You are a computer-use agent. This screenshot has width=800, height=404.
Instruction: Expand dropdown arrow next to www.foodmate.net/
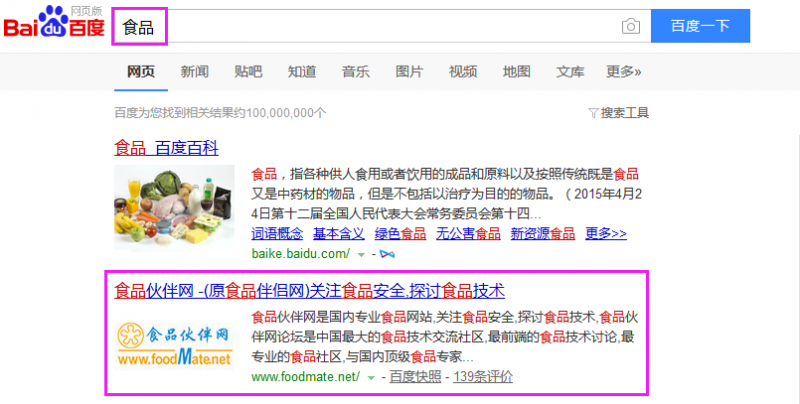point(371,377)
